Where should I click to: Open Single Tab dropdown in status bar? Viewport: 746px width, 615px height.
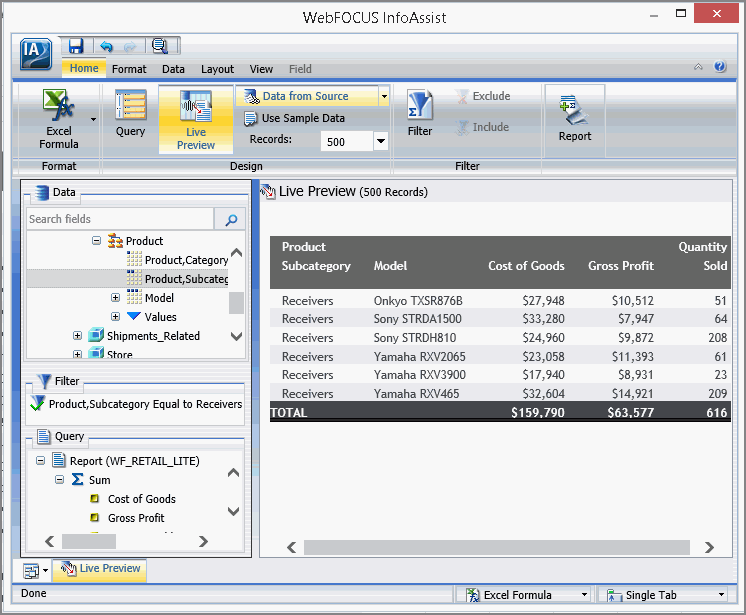[x=721, y=595]
